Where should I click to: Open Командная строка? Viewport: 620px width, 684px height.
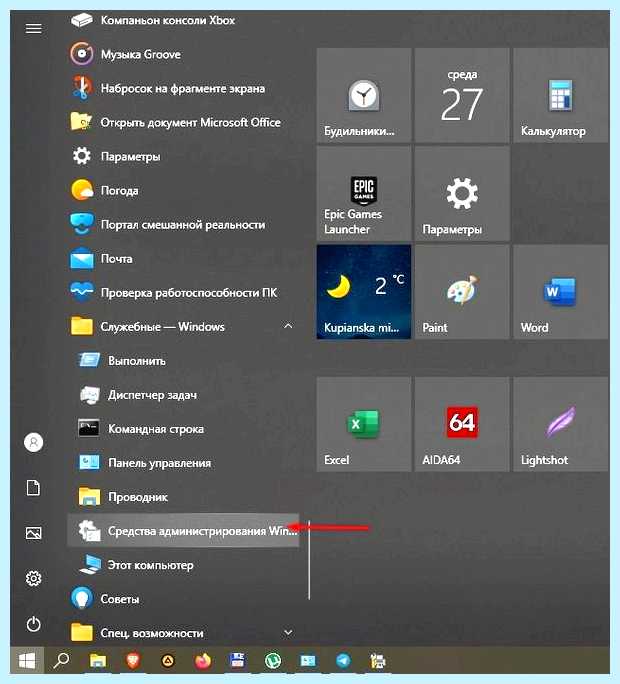pos(183,428)
